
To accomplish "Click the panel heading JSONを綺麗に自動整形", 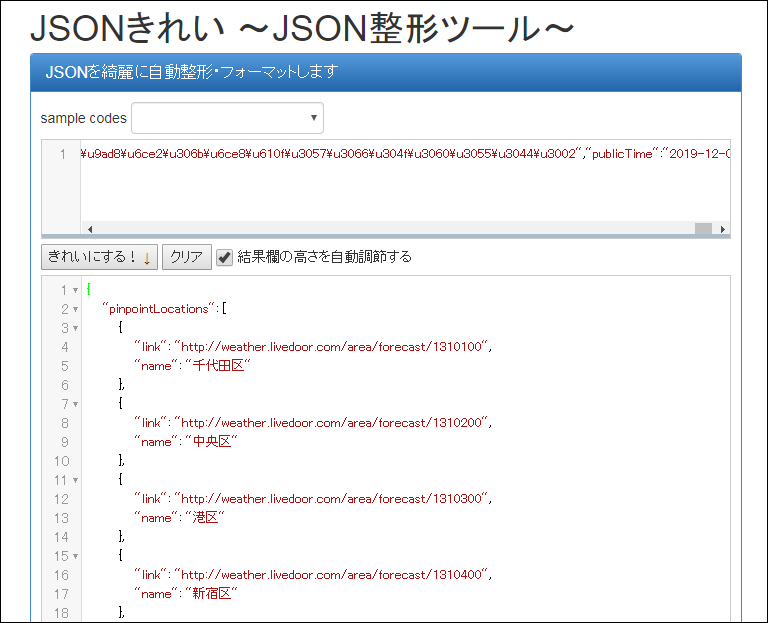I will (x=192, y=72).
